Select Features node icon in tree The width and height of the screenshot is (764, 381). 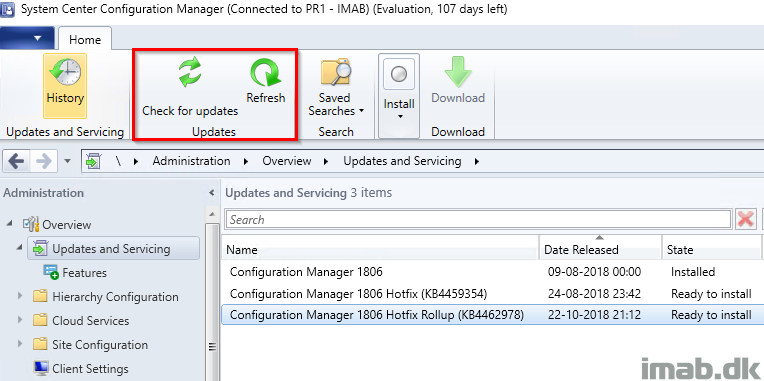pos(51,272)
